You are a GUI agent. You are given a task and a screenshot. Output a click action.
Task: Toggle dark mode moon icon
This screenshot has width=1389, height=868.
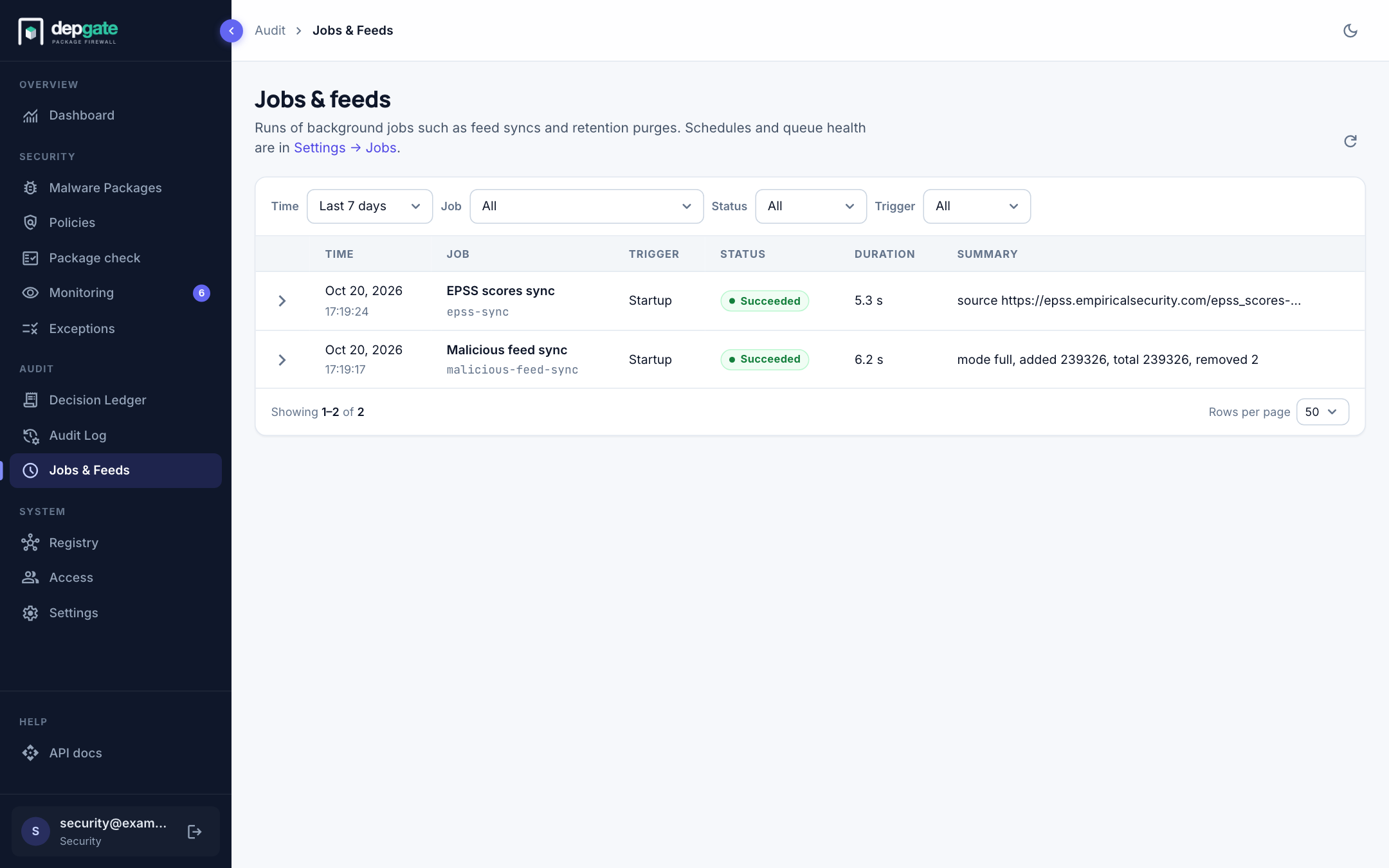coord(1350,31)
